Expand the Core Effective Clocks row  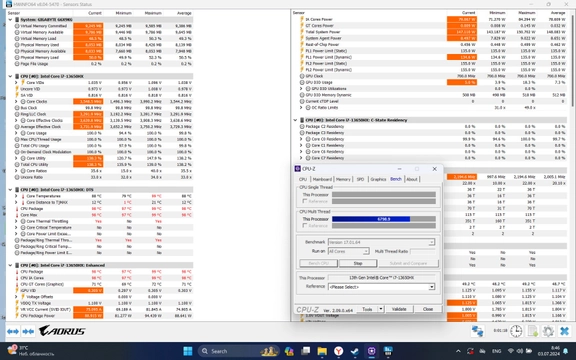(16, 120)
